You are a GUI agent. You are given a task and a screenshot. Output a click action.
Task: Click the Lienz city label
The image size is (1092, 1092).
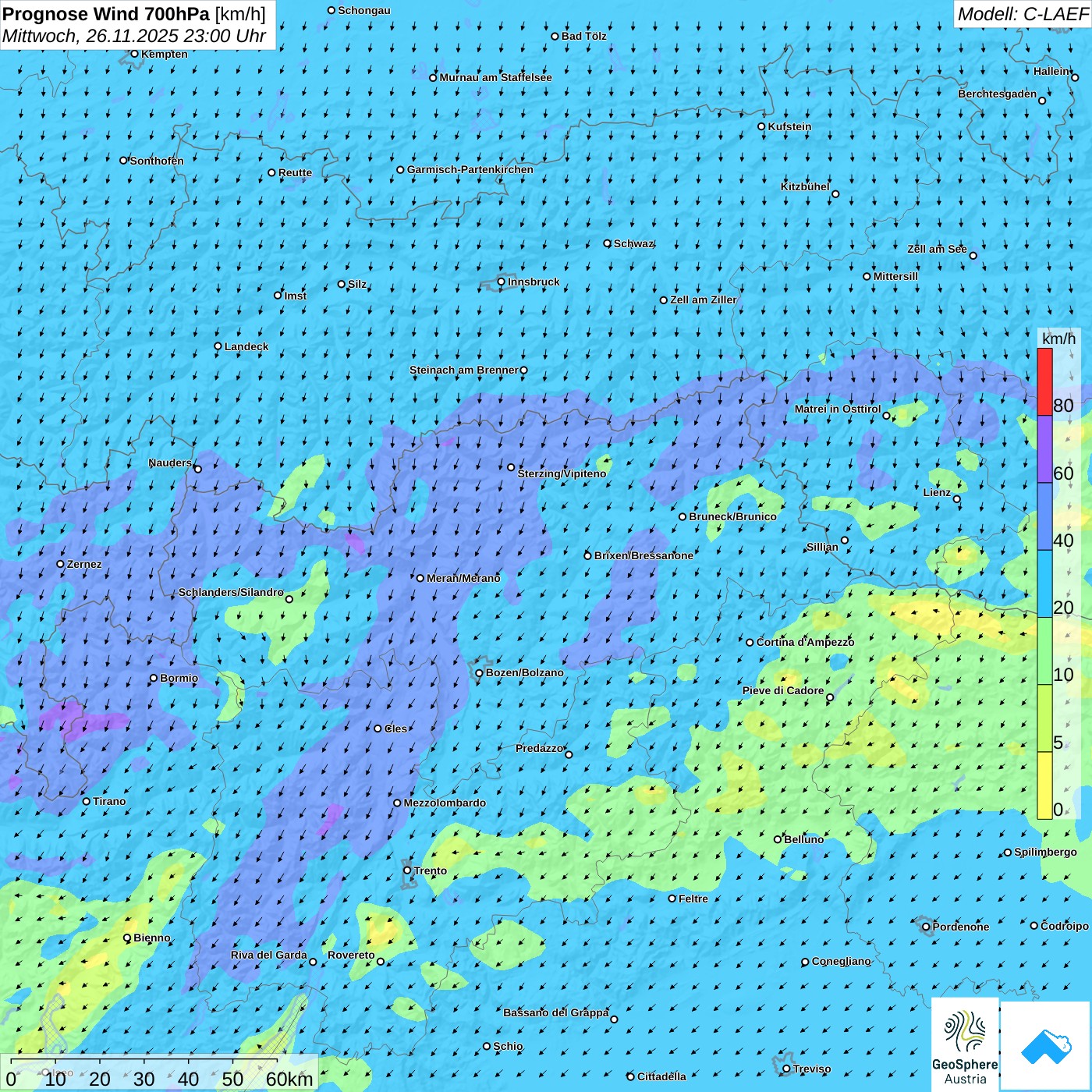click(x=937, y=492)
